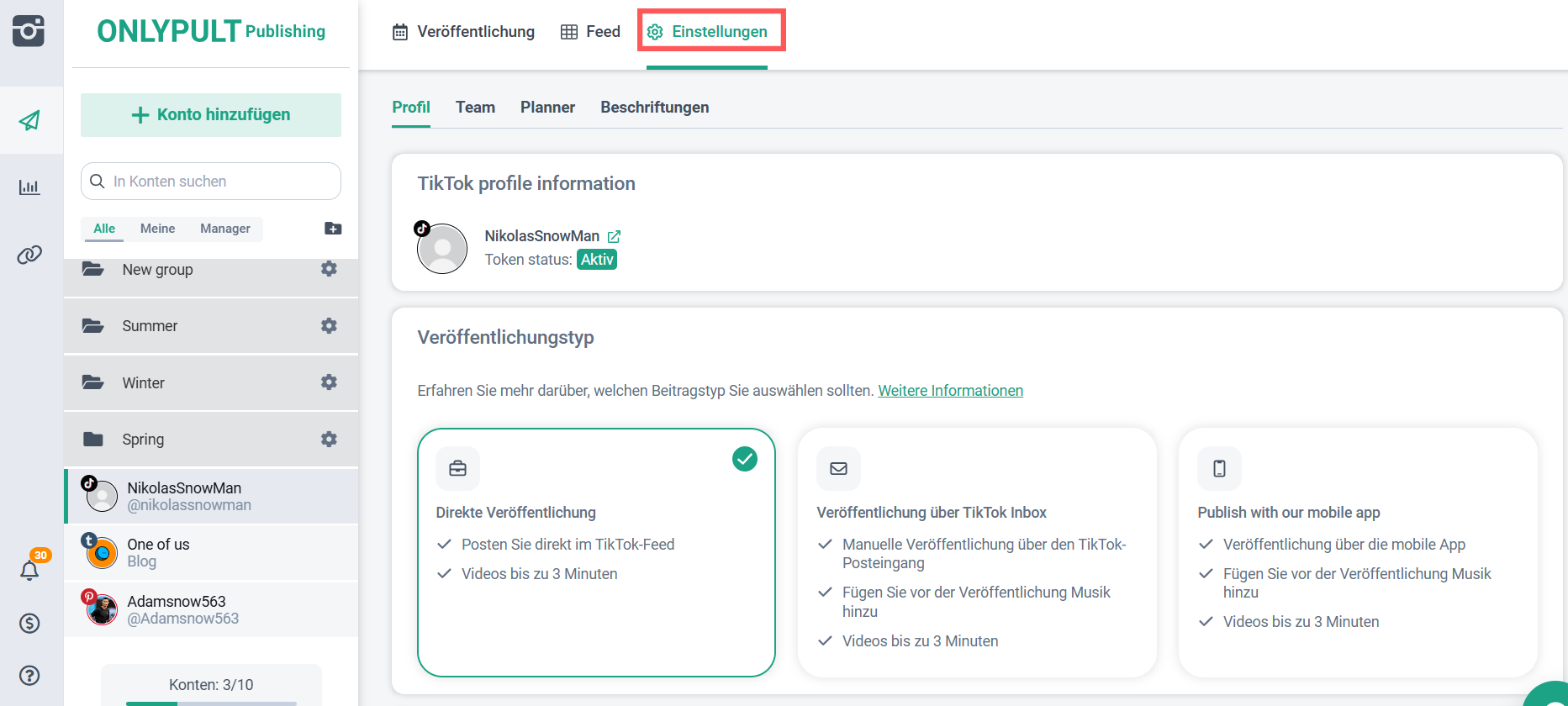Expand the New group folder
Image resolution: width=1568 pixels, height=706 pixels.
tap(157, 270)
